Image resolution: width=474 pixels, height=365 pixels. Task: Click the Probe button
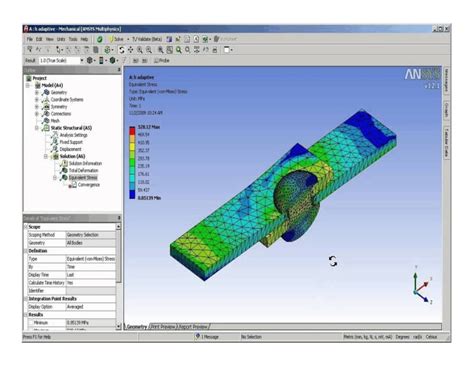click(162, 61)
